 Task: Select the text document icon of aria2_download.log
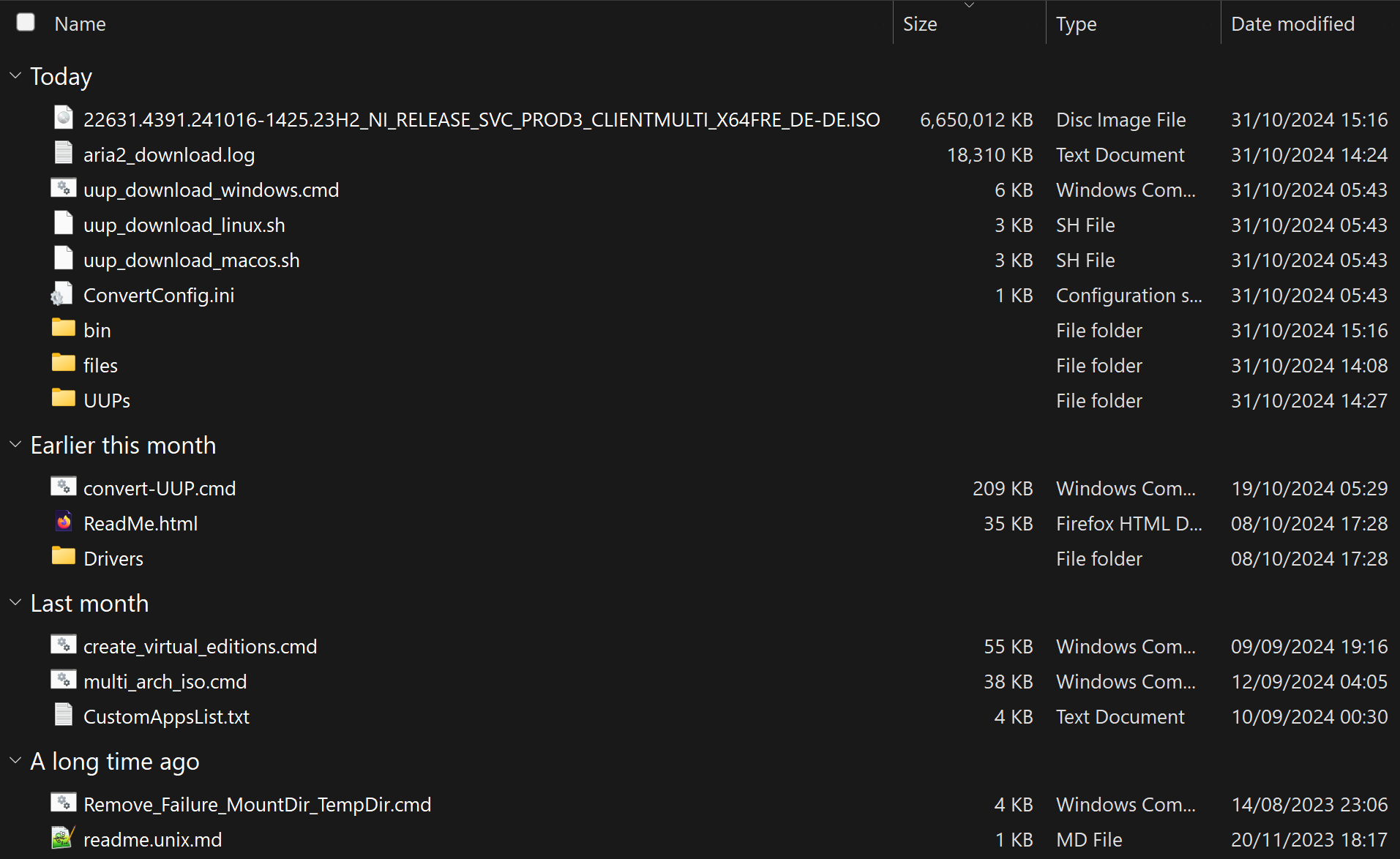(x=64, y=152)
